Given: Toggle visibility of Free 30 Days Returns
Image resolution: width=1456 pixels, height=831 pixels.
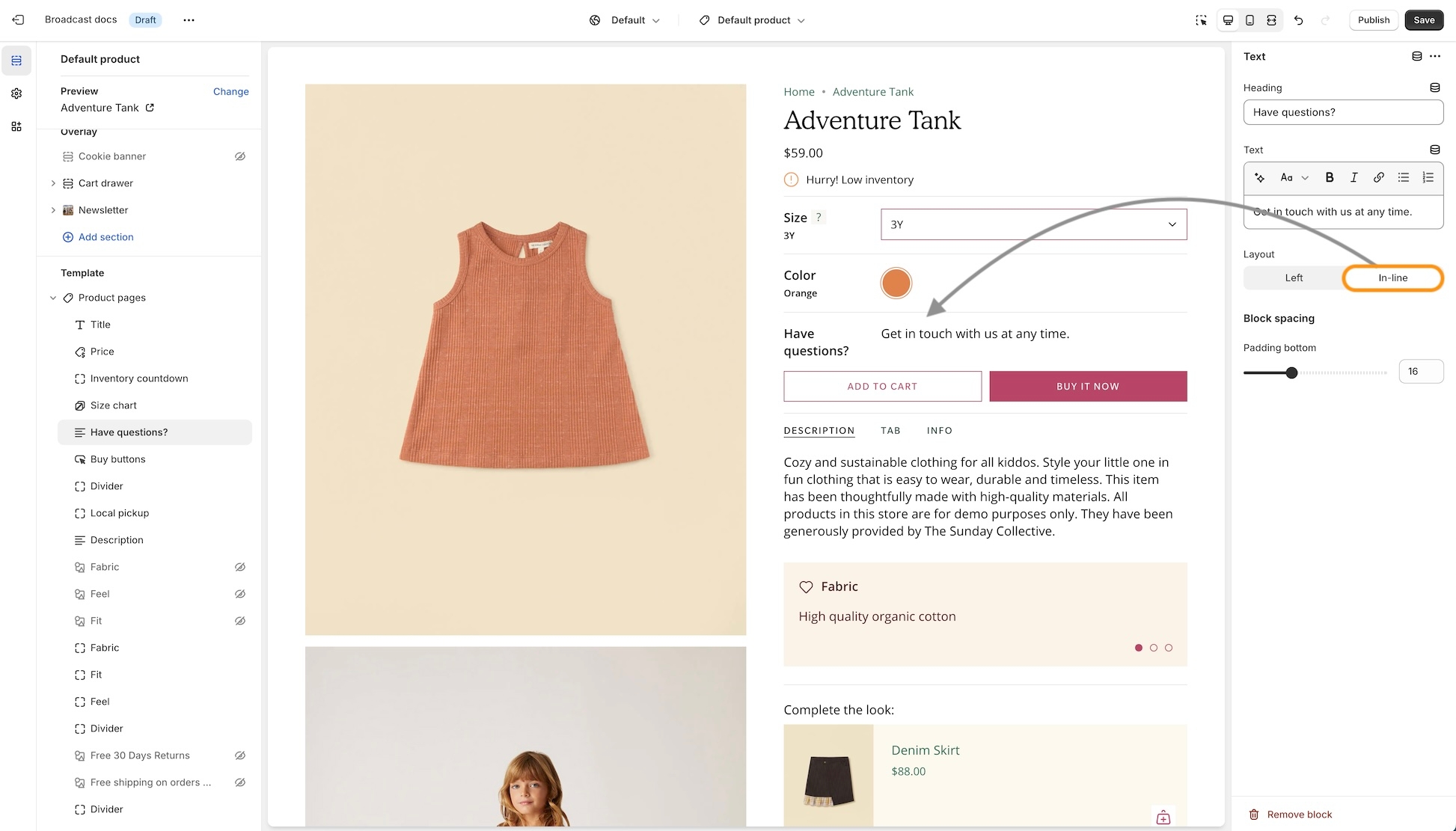Looking at the screenshot, I should (x=240, y=755).
